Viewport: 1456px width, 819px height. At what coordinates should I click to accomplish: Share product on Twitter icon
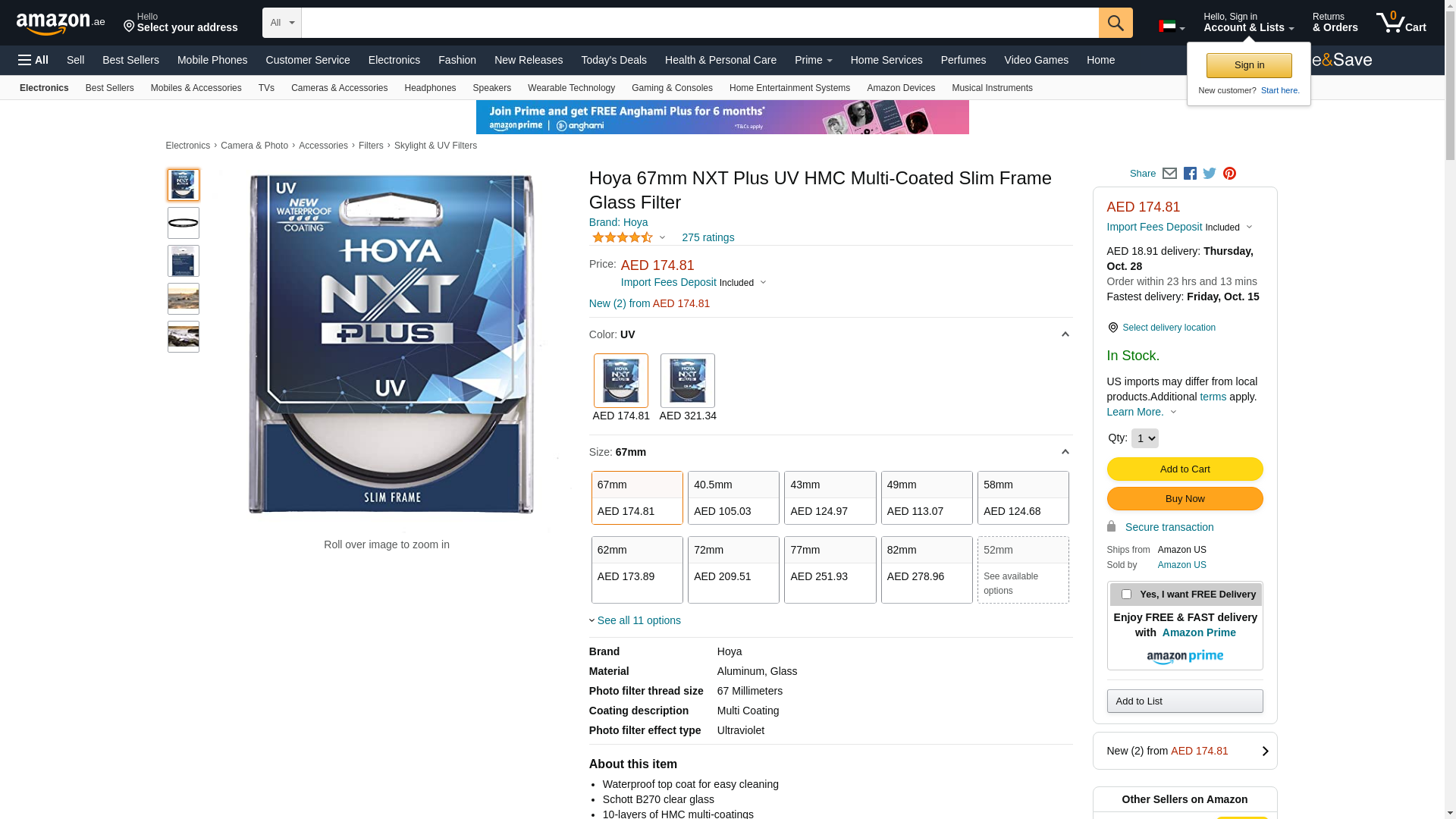[x=1210, y=174]
